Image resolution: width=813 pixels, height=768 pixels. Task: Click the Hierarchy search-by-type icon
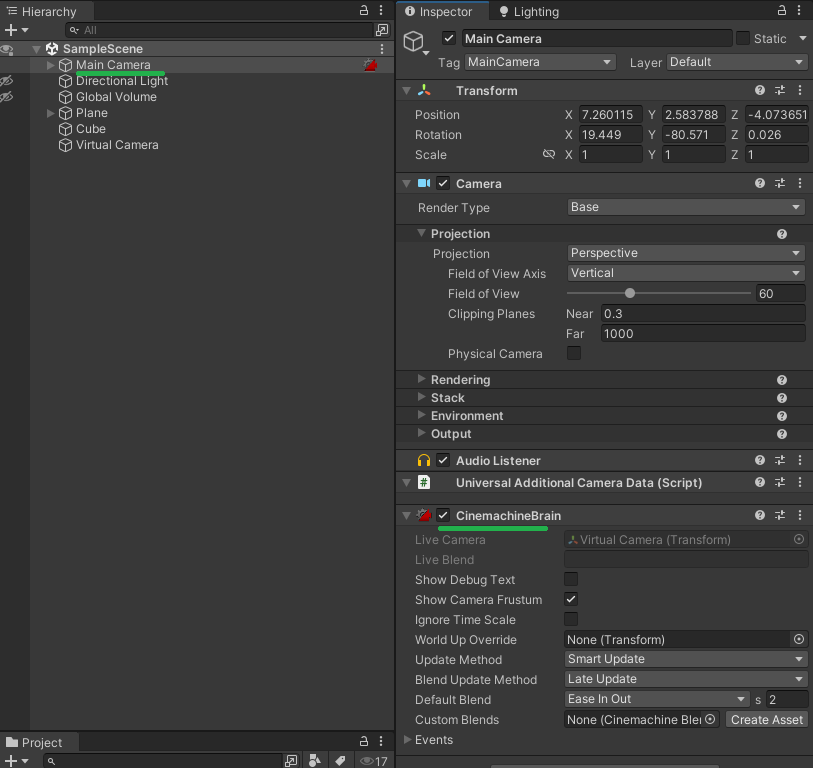(x=382, y=30)
